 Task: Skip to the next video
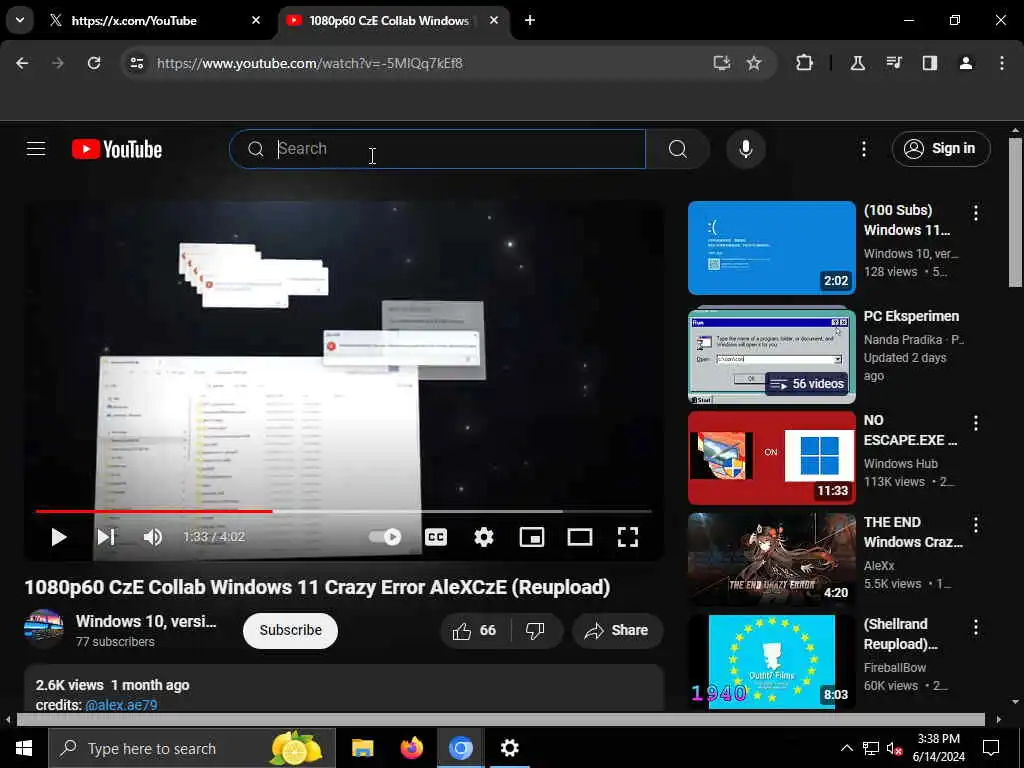[x=106, y=537]
